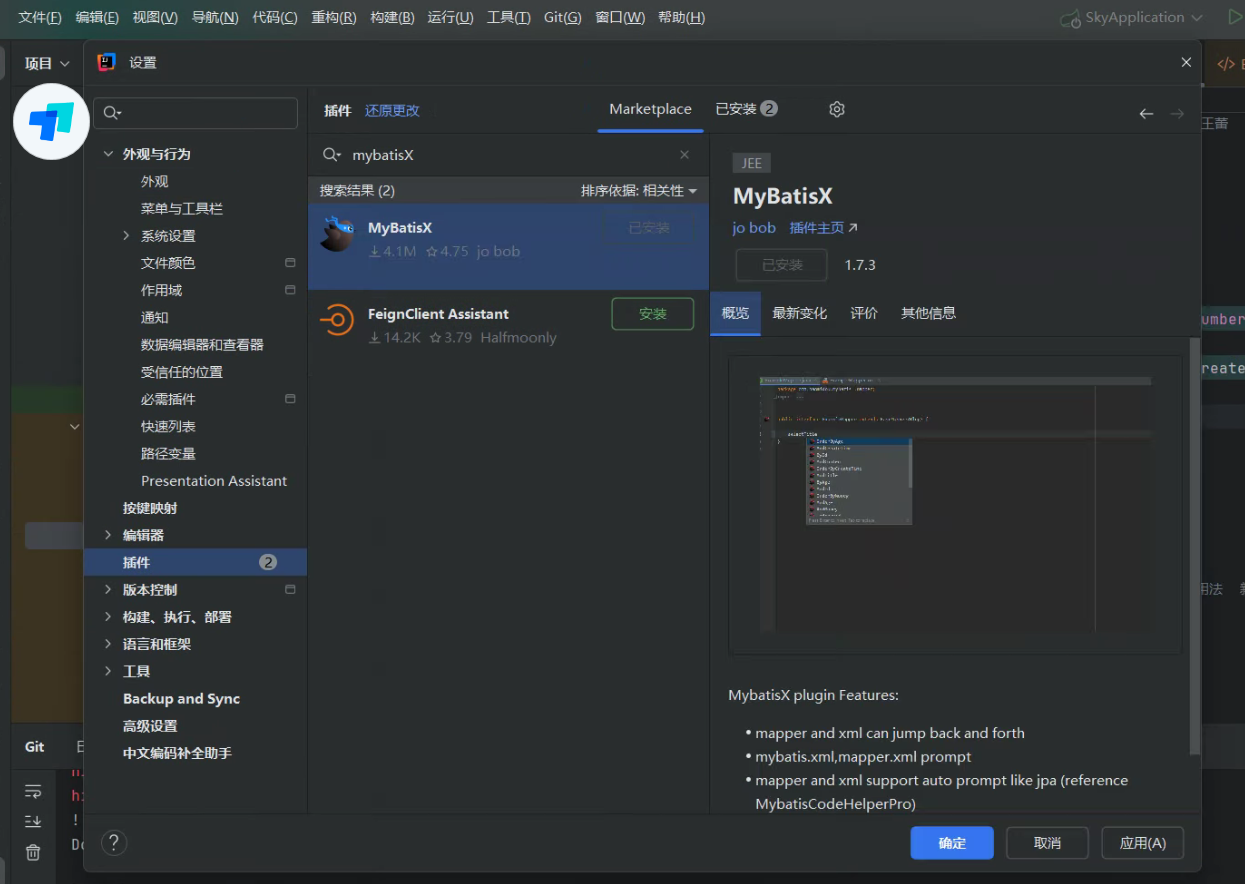The image size is (1245, 884).
Task: Select 高级设置 in settings tree
Action: click(x=150, y=726)
